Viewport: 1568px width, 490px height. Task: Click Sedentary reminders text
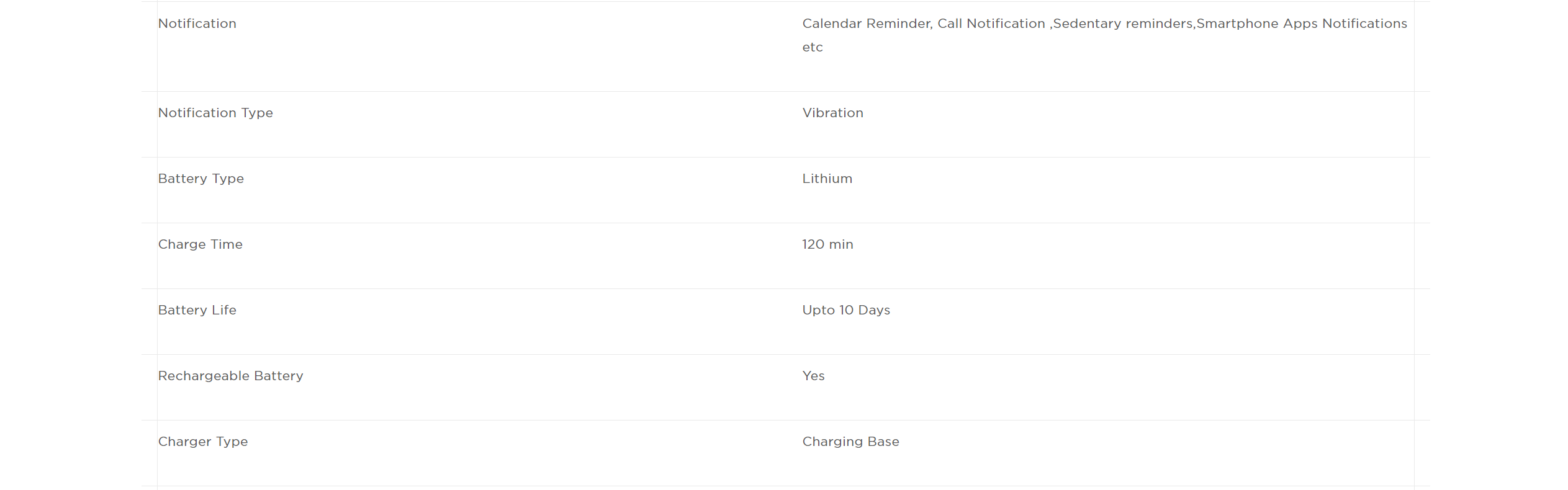click(1123, 24)
